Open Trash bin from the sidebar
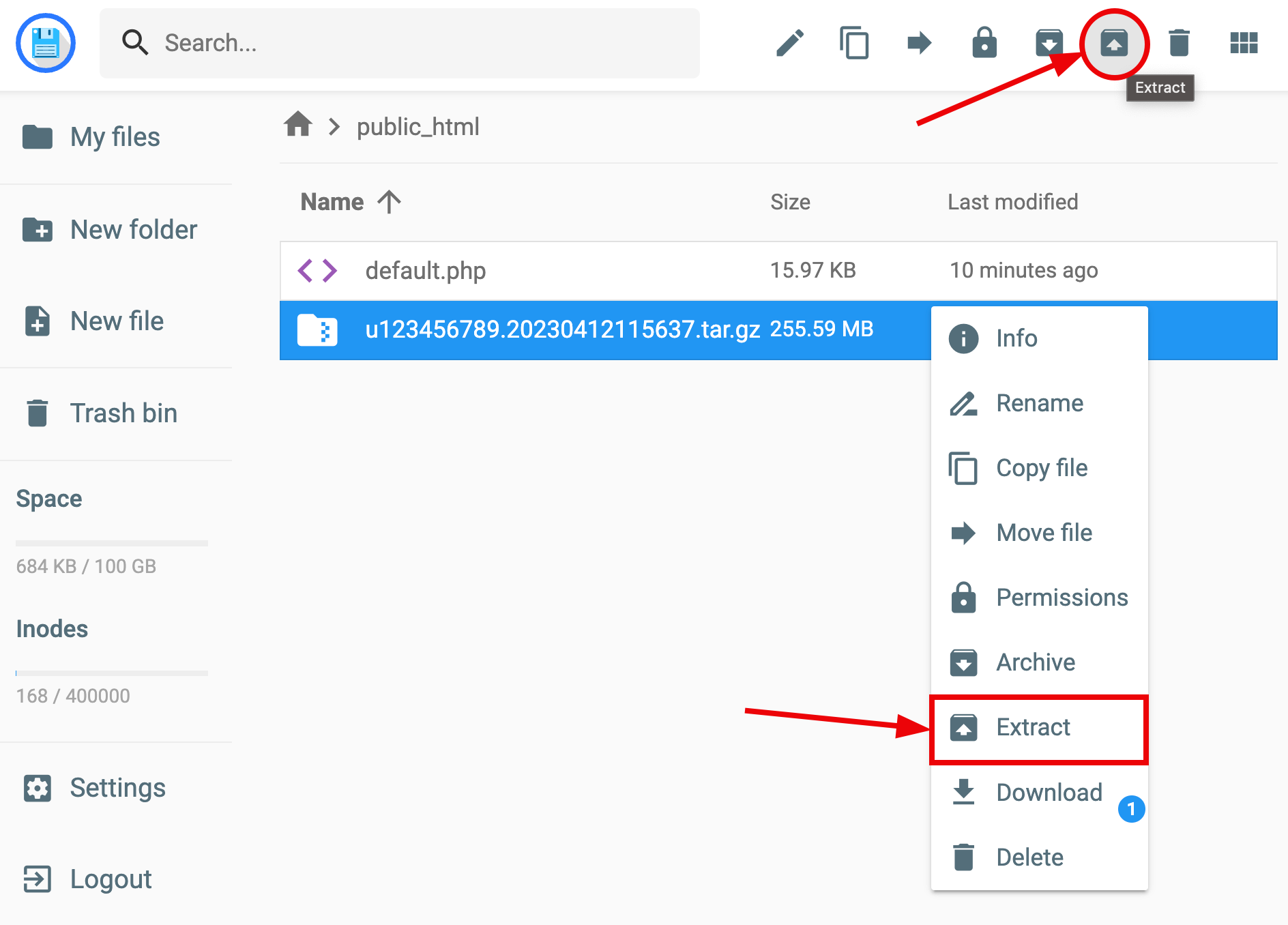The height and width of the screenshot is (925, 1288). (x=123, y=413)
